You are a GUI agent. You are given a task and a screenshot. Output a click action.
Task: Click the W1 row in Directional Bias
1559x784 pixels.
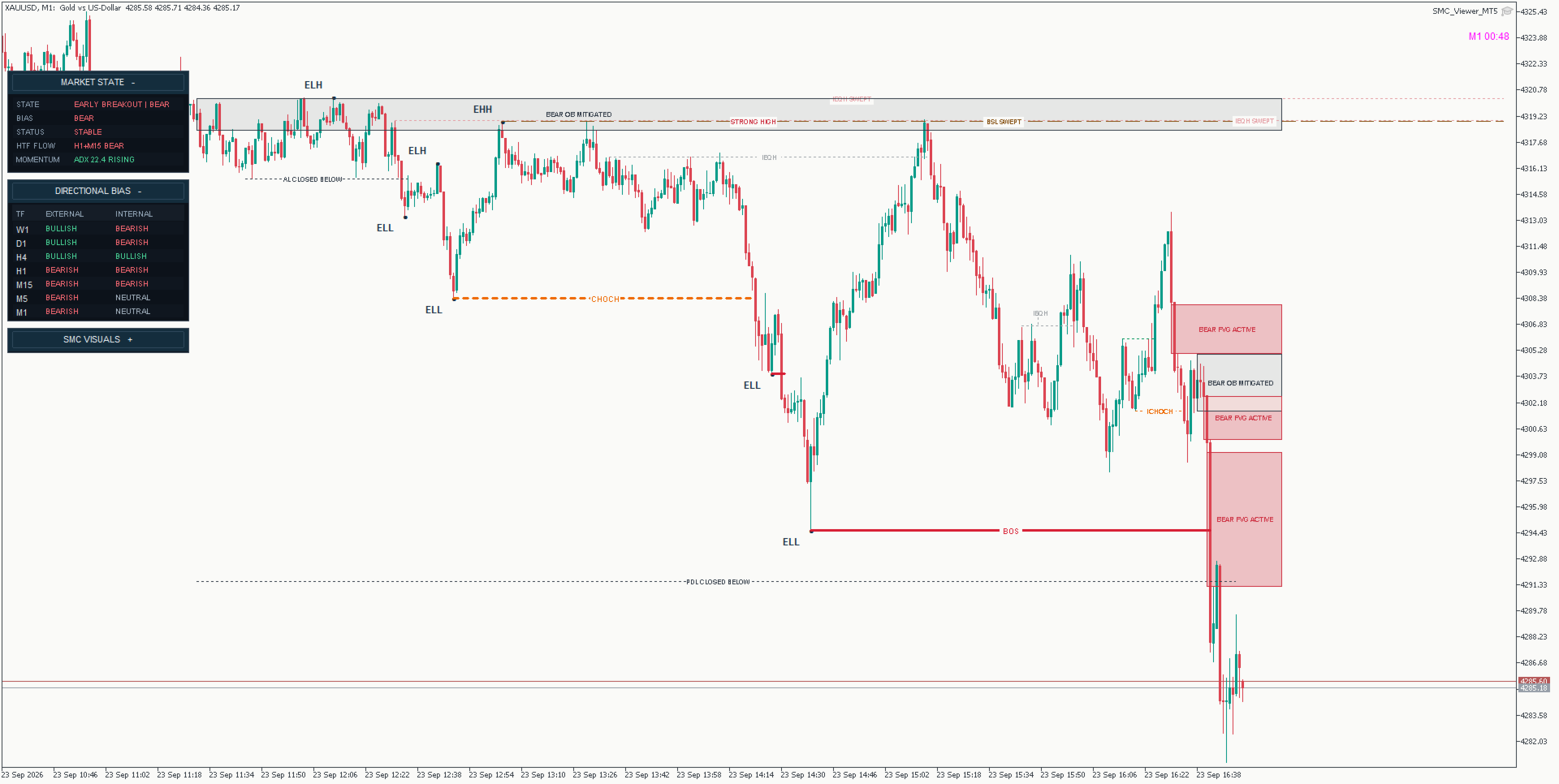[98, 229]
